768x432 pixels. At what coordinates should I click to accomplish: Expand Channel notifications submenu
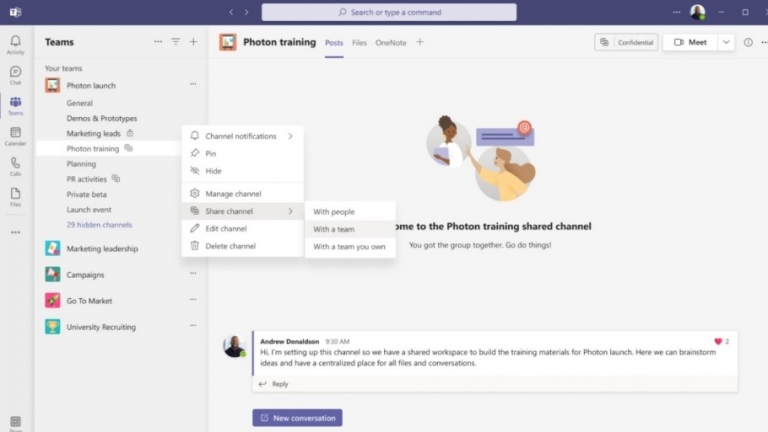(242, 136)
